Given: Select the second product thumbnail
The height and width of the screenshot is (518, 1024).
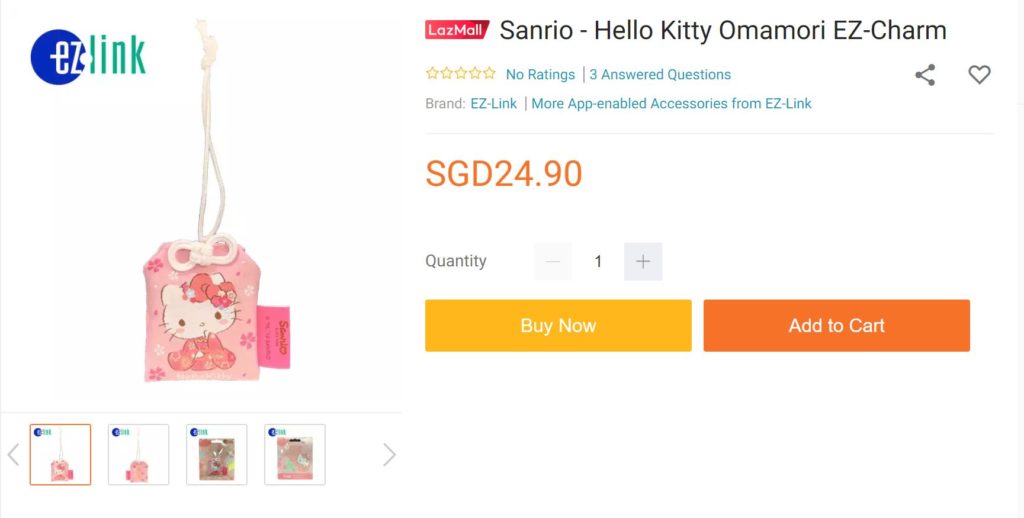Looking at the screenshot, I should point(138,455).
